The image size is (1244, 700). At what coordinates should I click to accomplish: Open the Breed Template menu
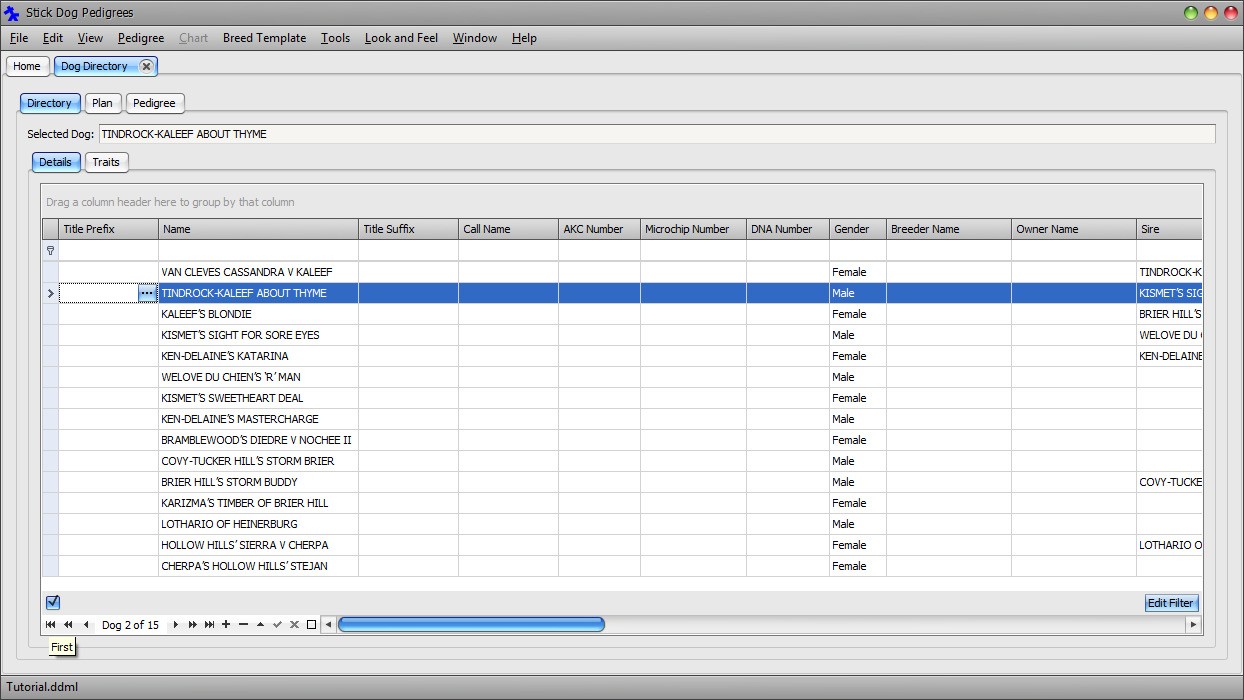(264, 38)
